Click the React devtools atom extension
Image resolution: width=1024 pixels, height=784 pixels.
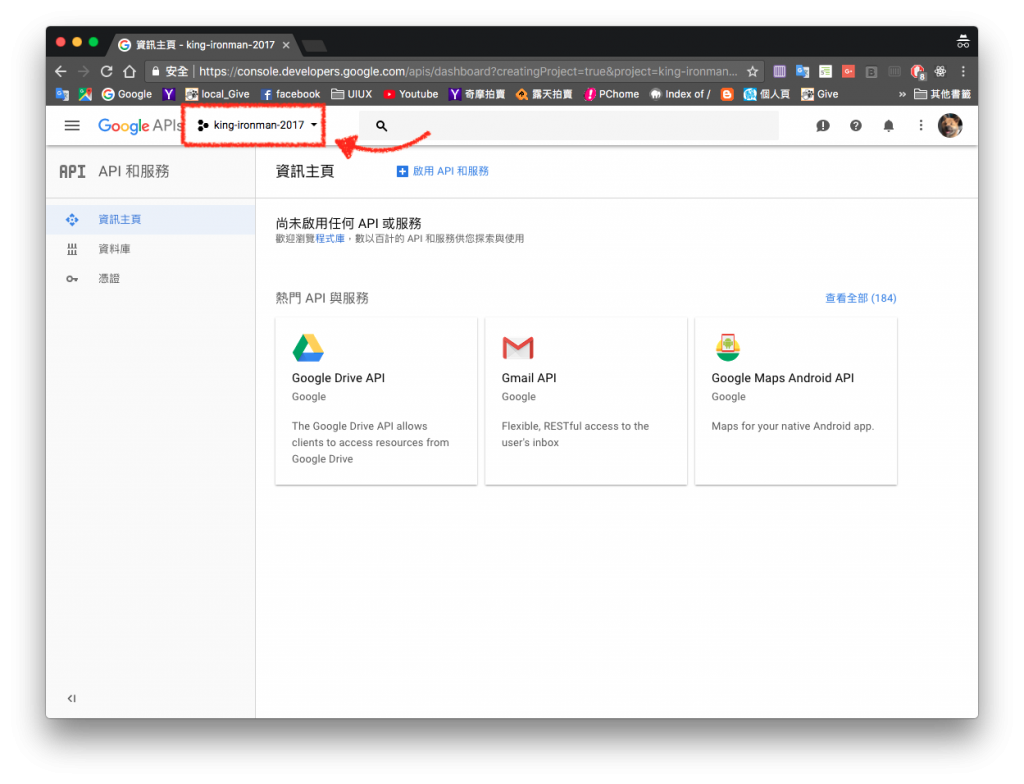pyautogui.click(x=940, y=71)
